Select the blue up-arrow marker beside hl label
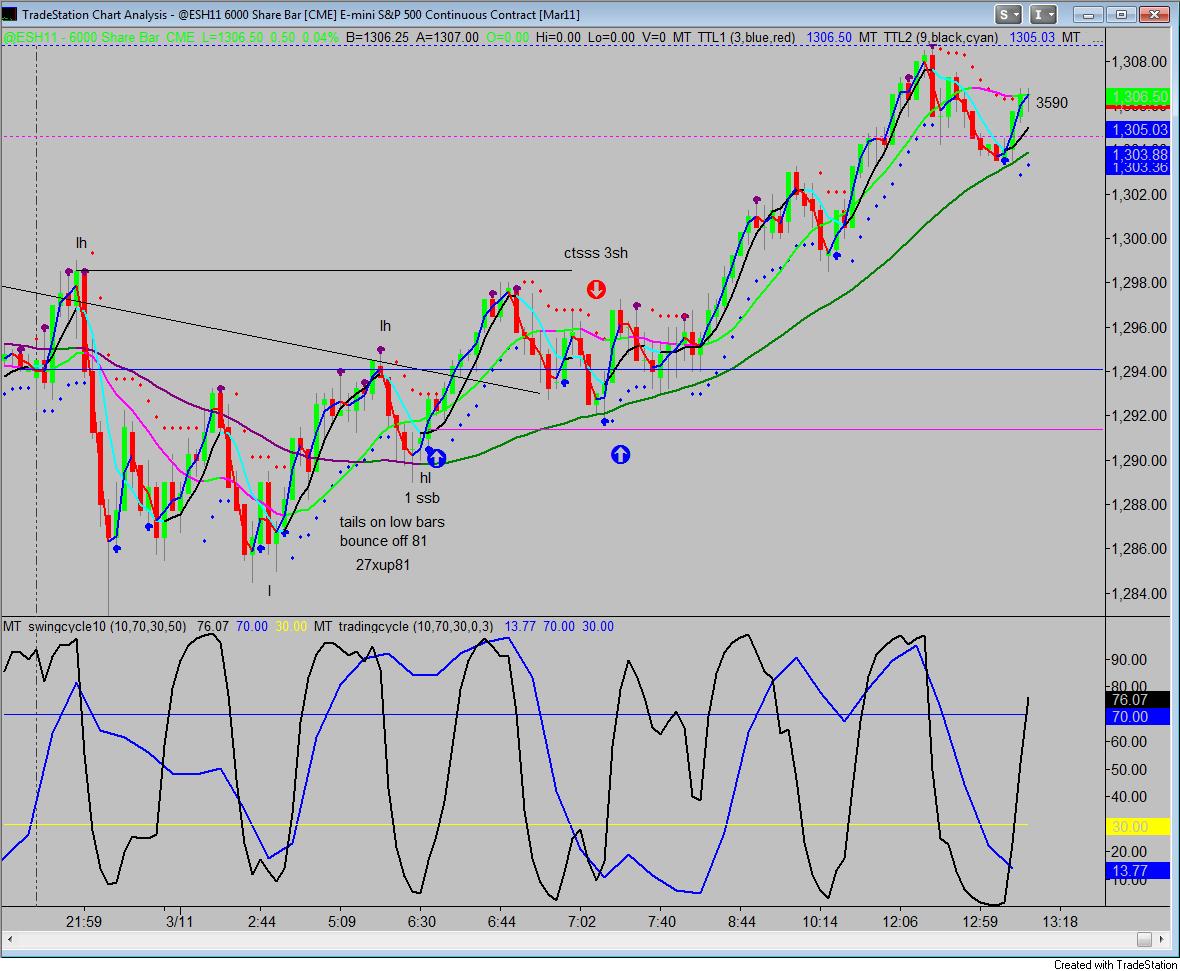Screen dimensions: 1180x971 [436, 458]
